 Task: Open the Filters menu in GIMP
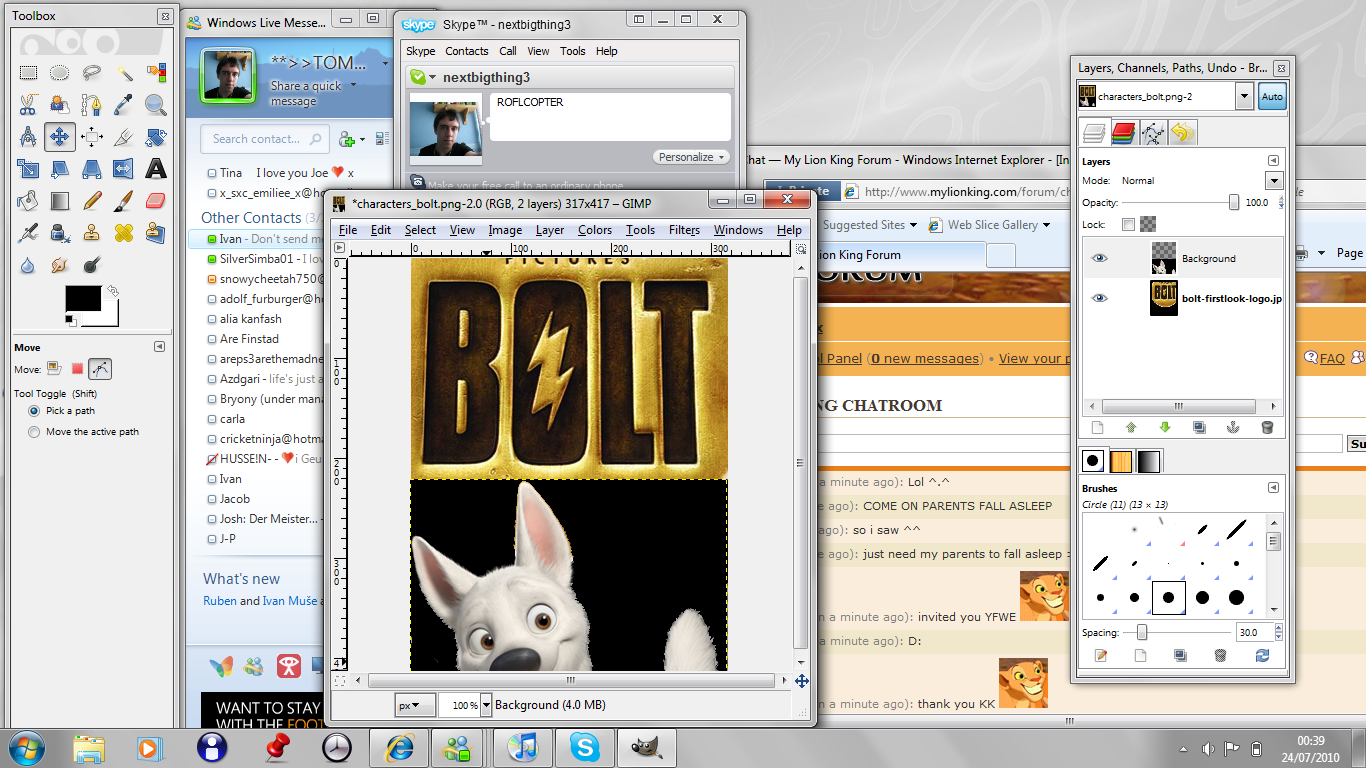(684, 230)
